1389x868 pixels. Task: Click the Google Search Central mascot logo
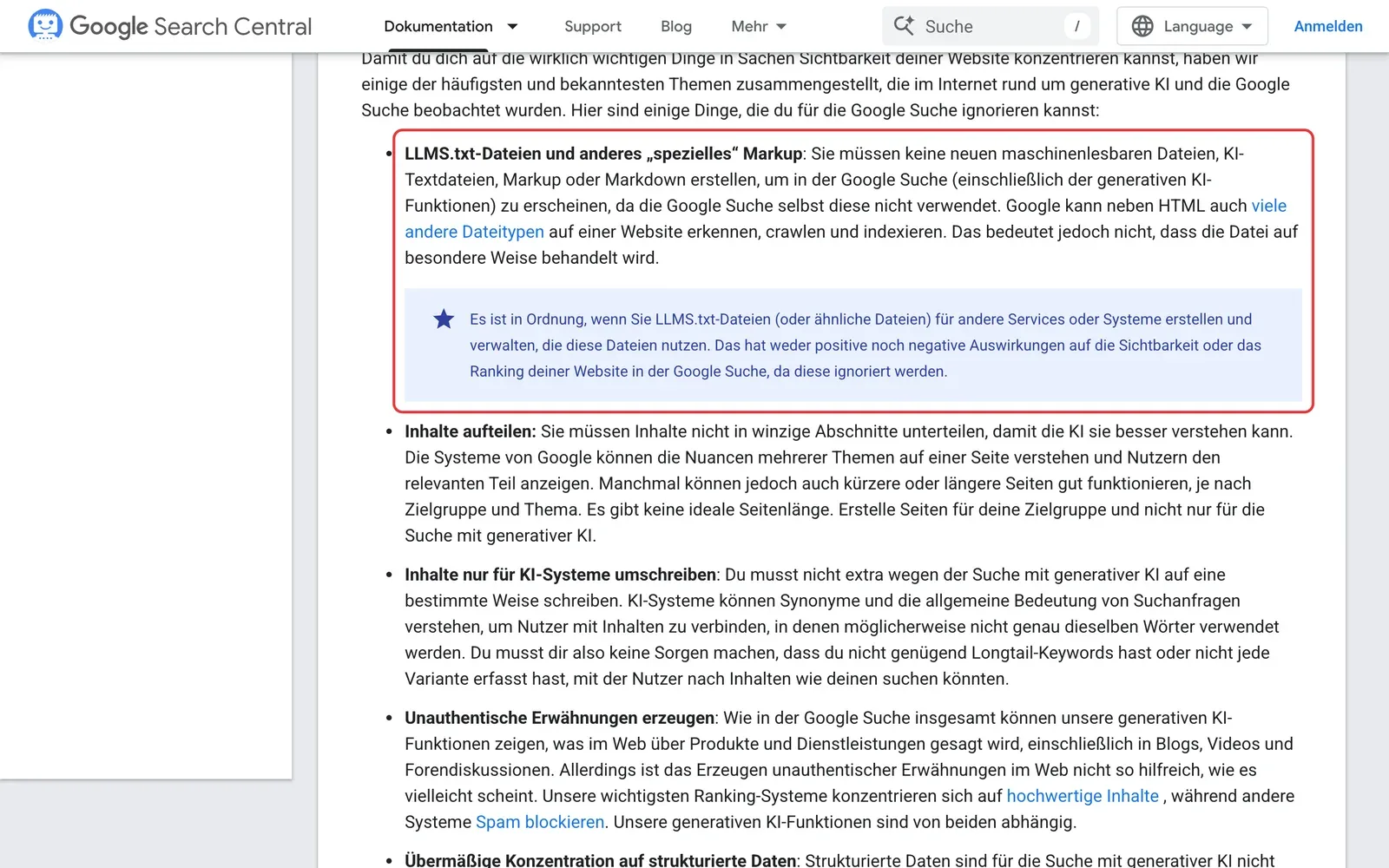[x=45, y=25]
